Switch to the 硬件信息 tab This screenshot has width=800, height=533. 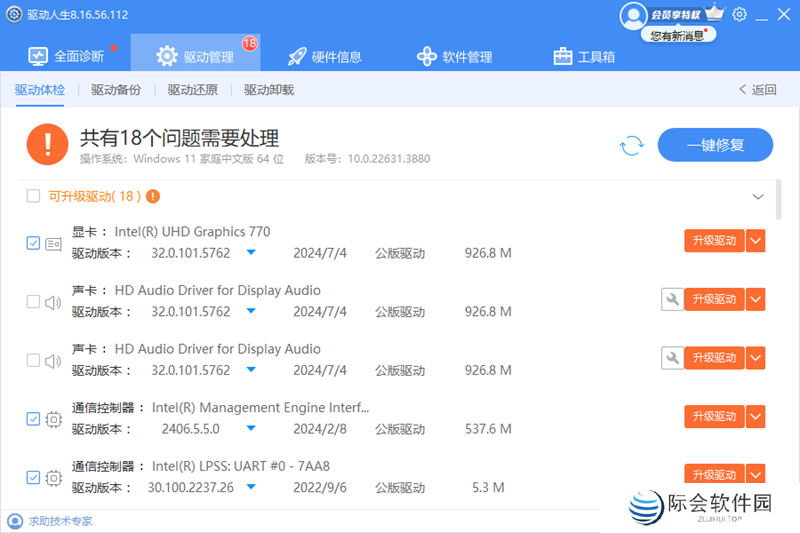click(x=324, y=56)
